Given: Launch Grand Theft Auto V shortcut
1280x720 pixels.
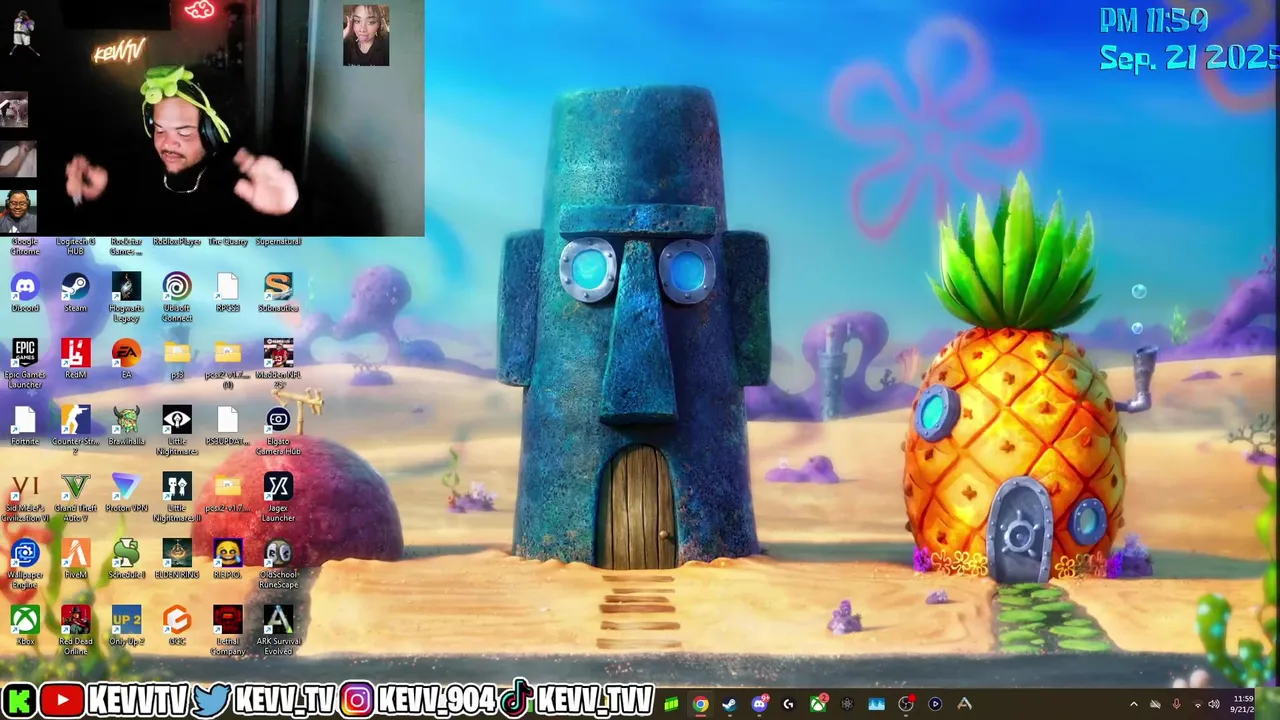Looking at the screenshot, I should (x=75, y=498).
